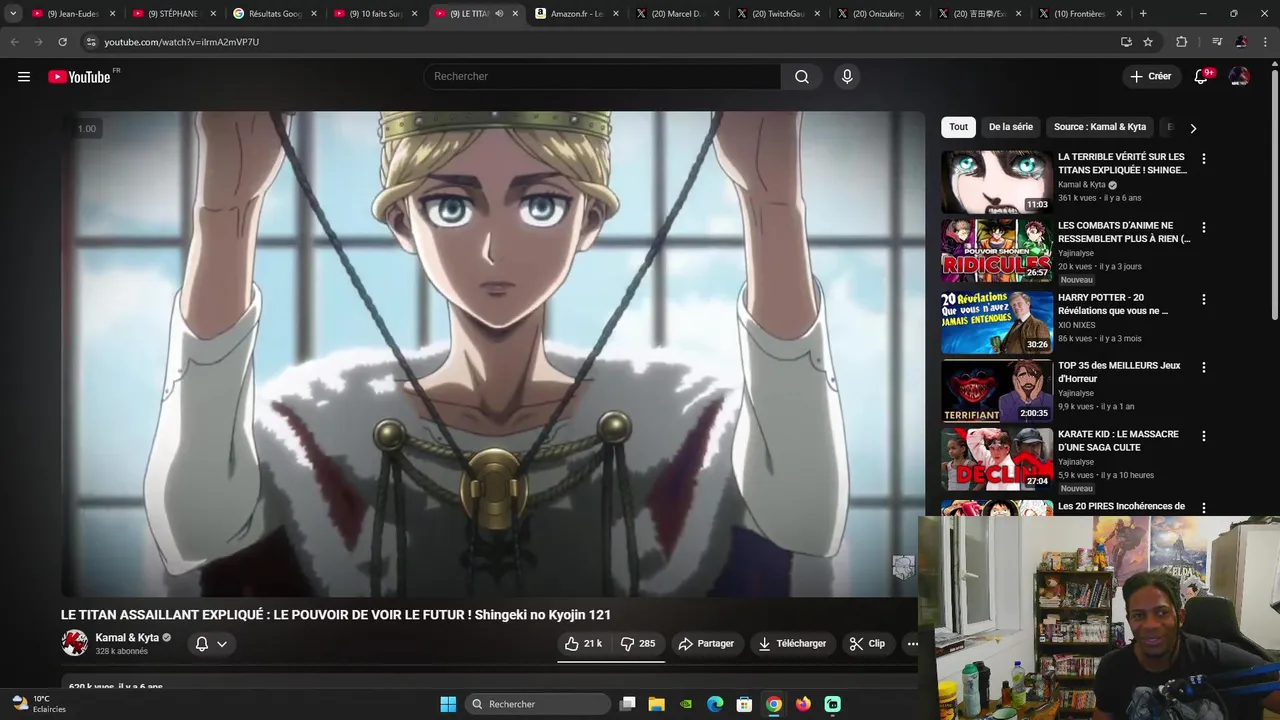Install app icon in address bar
The width and height of the screenshot is (1280, 720).
coord(1126,42)
